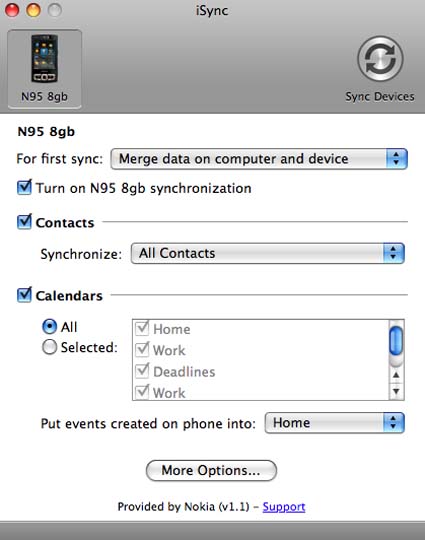
Task: Click the Sync Devices circular arrows icon
Action: pos(380,59)
